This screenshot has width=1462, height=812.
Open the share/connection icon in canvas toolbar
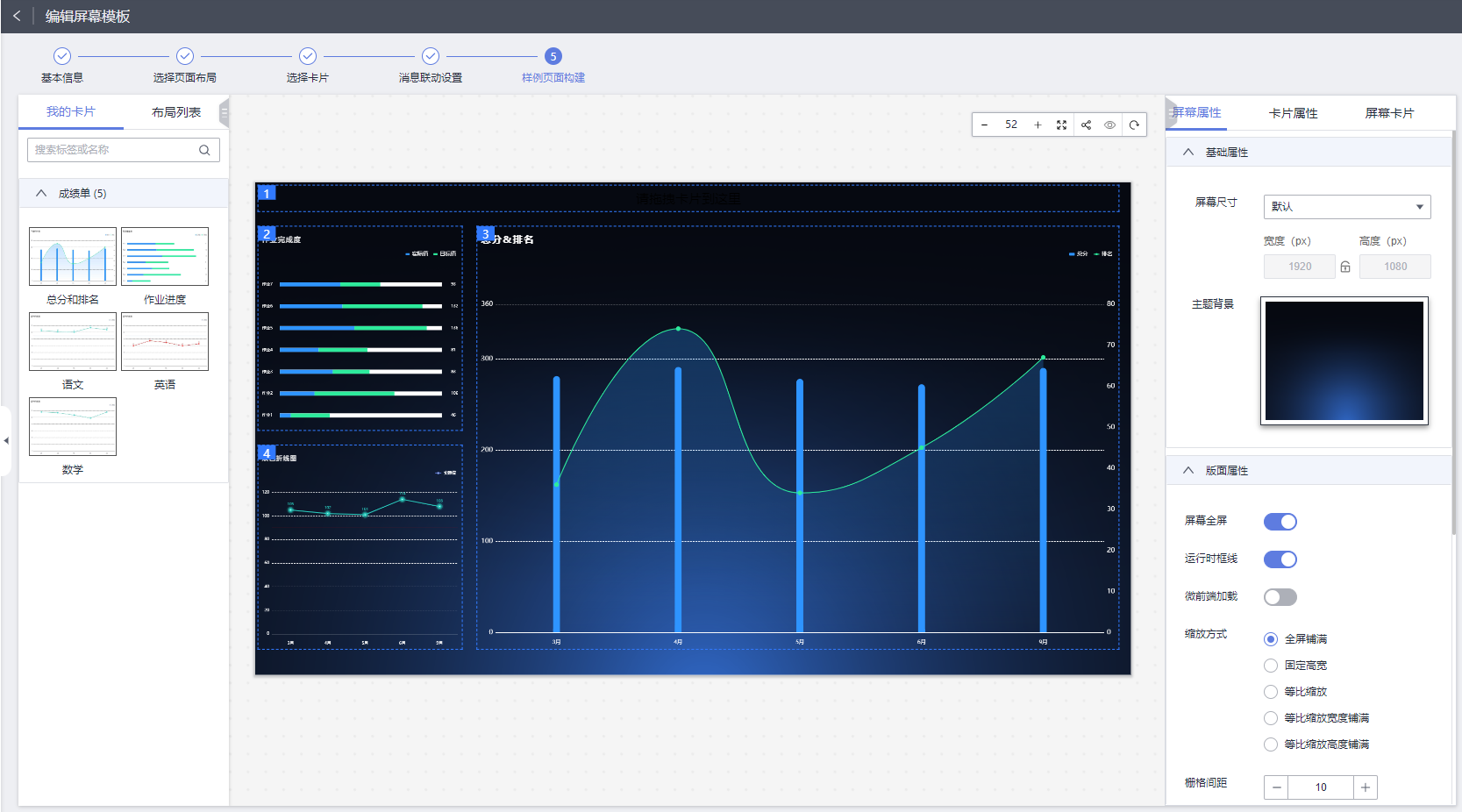coord(1086,125)
